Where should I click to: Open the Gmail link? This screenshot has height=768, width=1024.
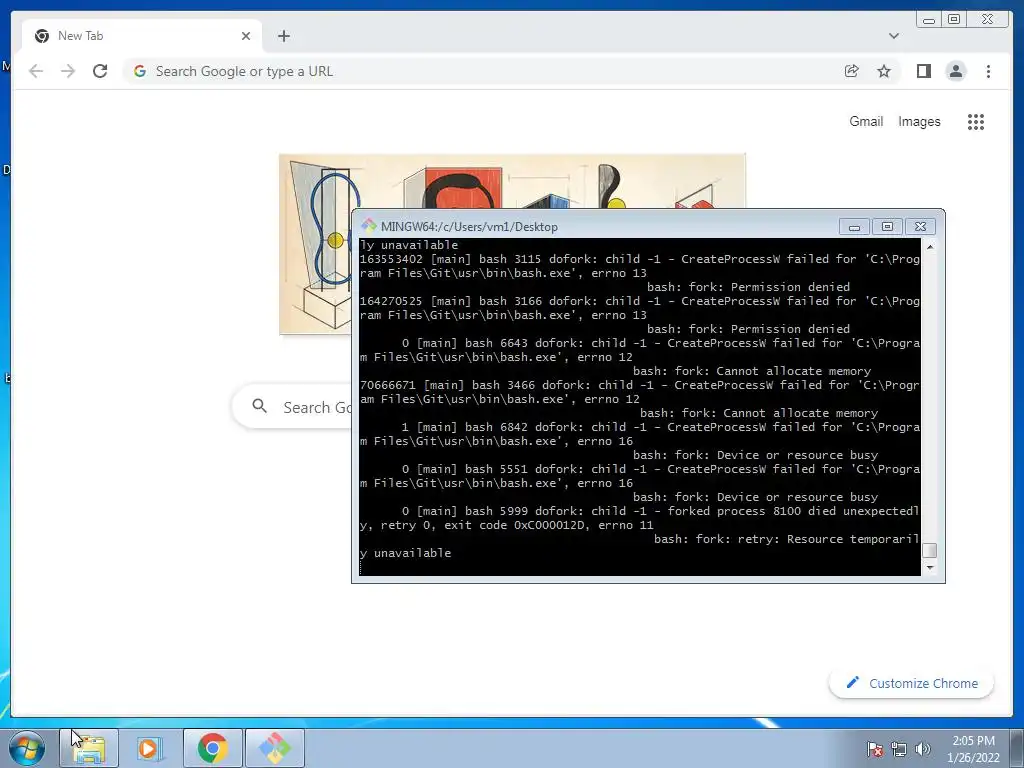[x=866, y=121]
